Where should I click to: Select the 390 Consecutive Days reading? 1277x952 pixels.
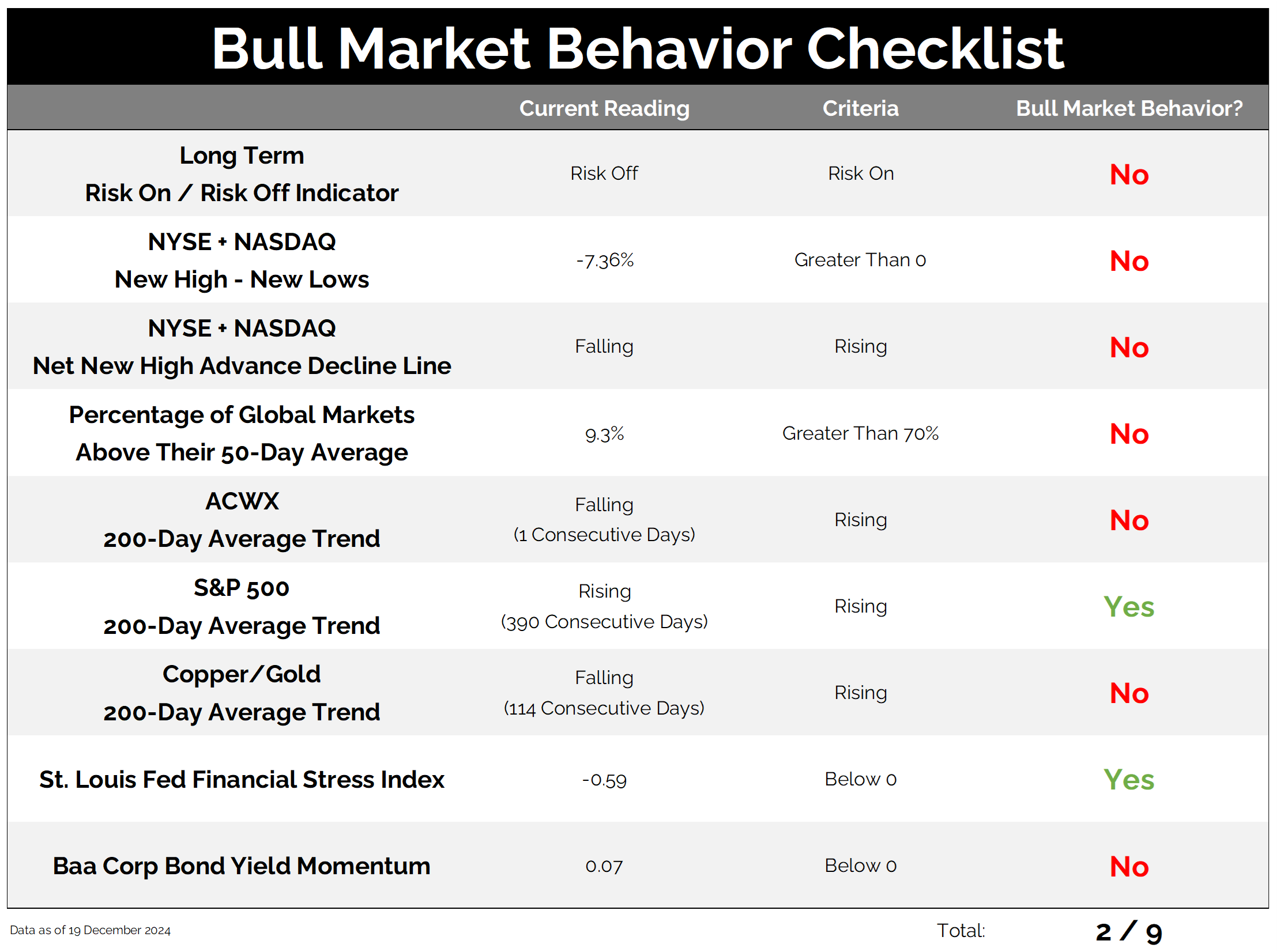click(604, 622)
